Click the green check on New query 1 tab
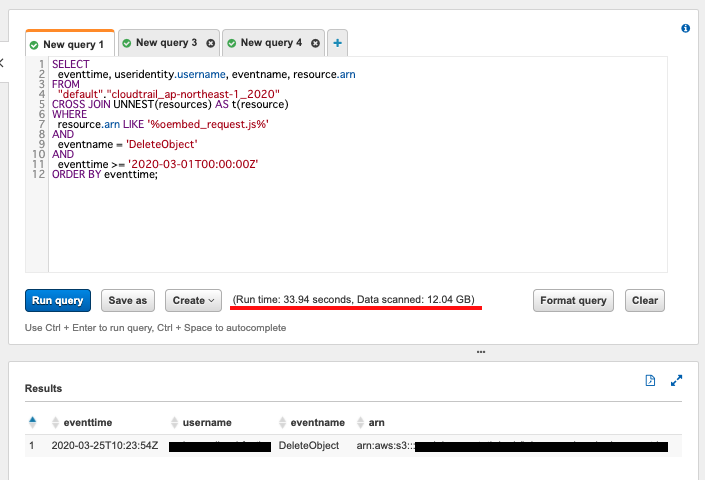The width and height of the screenshot is (705, 480). click(34, 45)
